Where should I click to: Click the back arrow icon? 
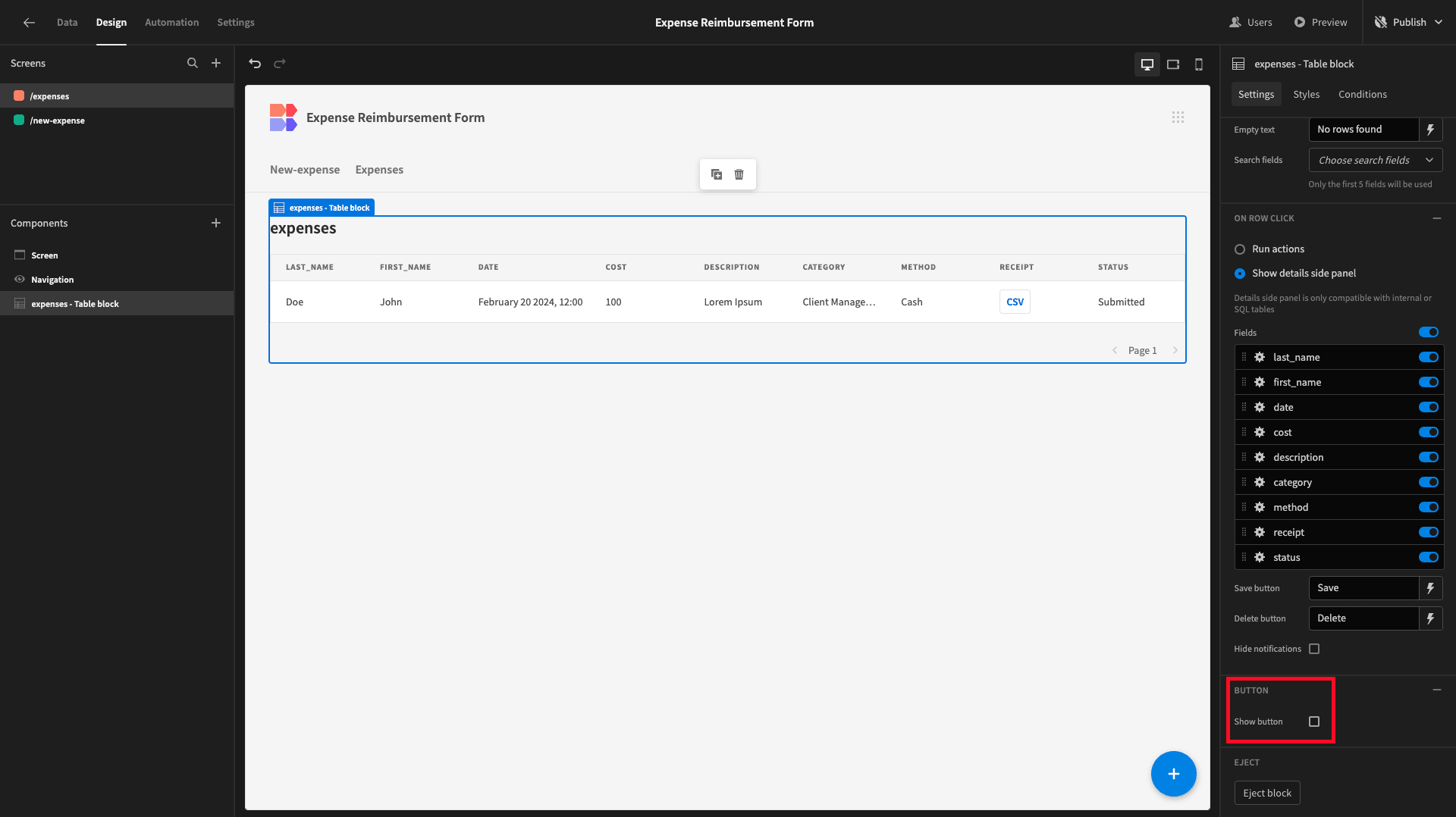coord(29,22)
